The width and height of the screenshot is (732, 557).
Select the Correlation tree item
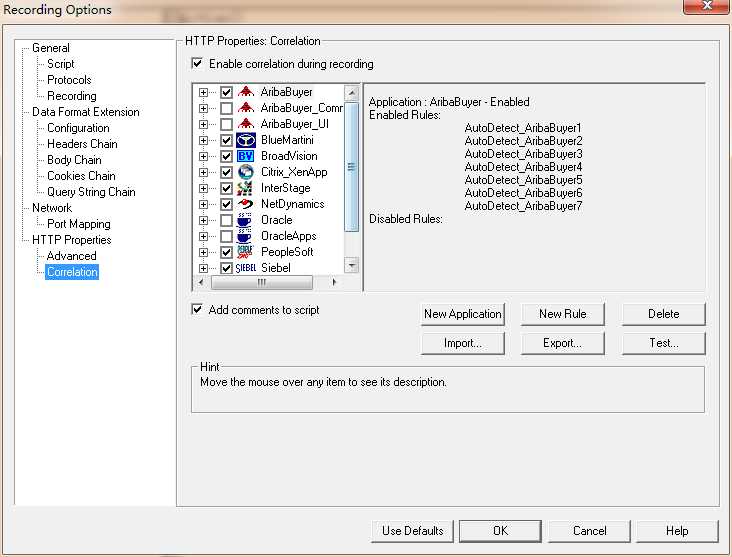click(72, 272)
